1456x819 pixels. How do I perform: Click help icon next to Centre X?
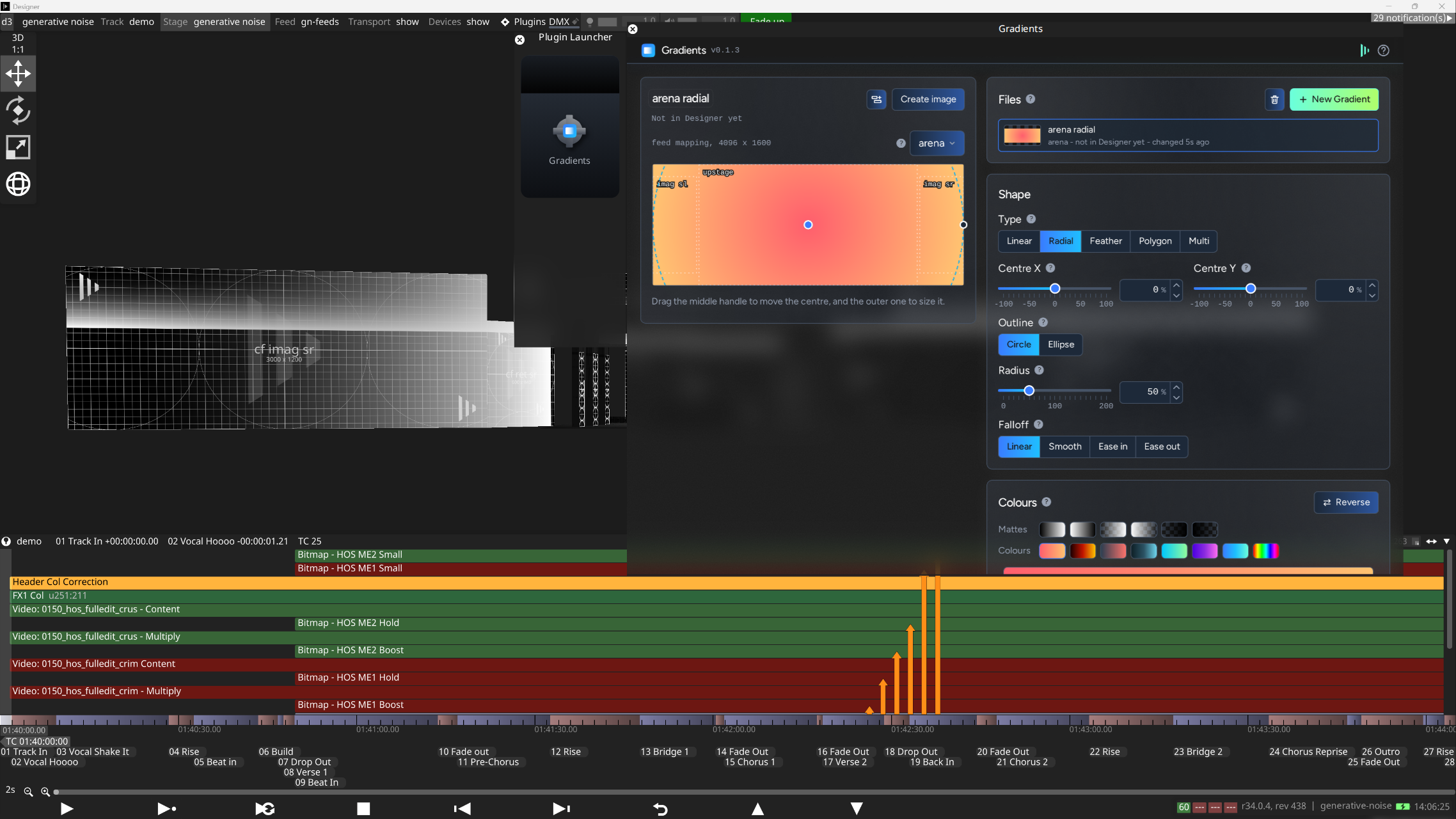point(1050,268)
